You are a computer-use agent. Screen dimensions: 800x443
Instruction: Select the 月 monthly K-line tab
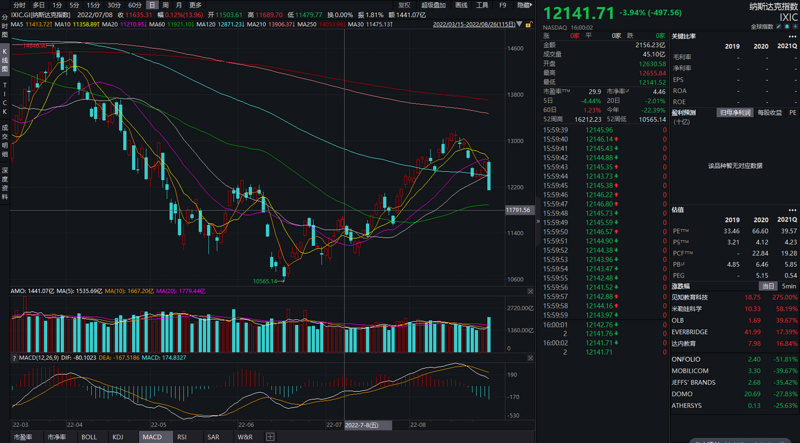click(179, 5)
